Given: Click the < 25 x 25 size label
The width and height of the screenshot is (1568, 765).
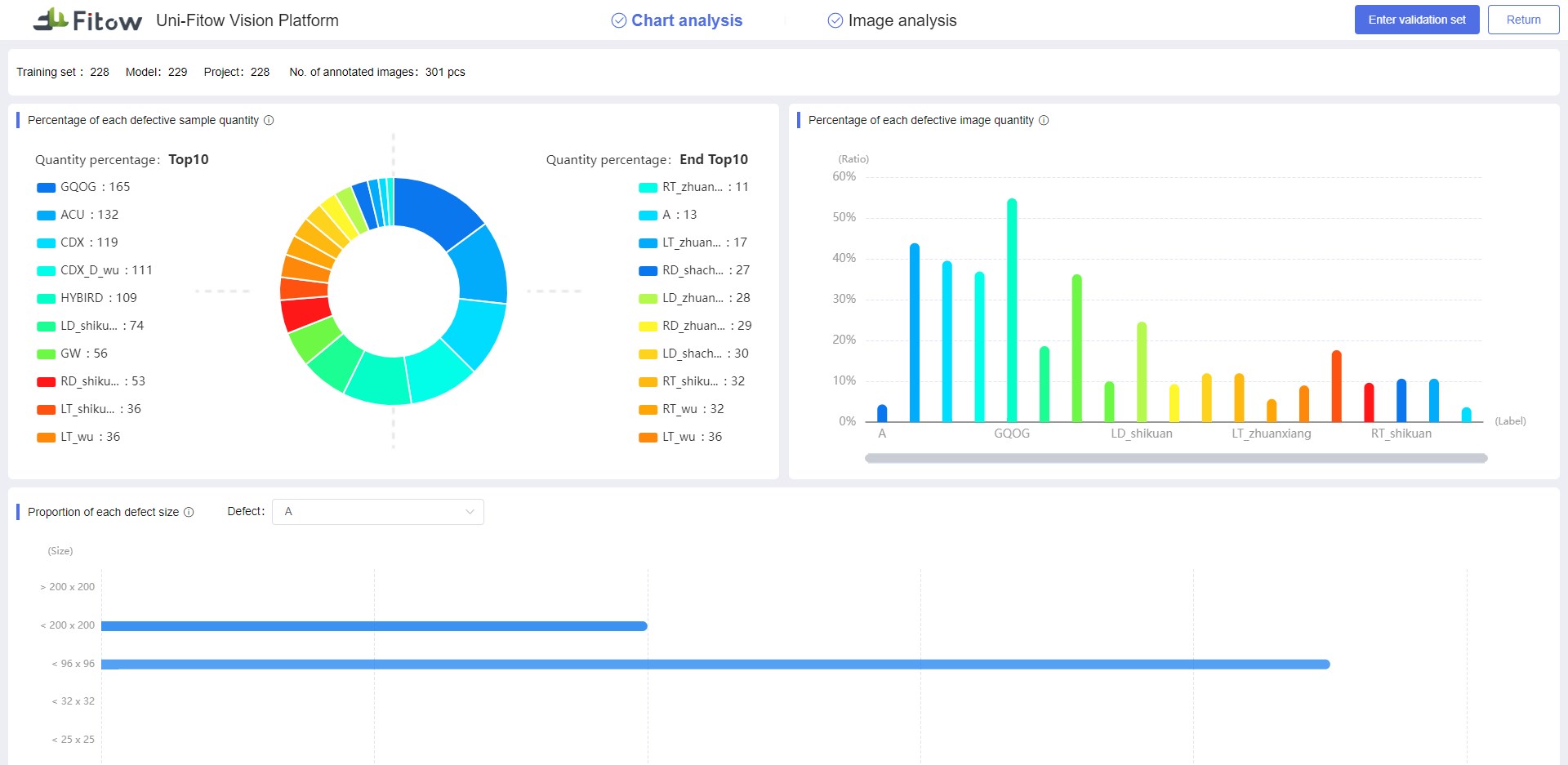Looking at the screenshot, I should 73,740.
